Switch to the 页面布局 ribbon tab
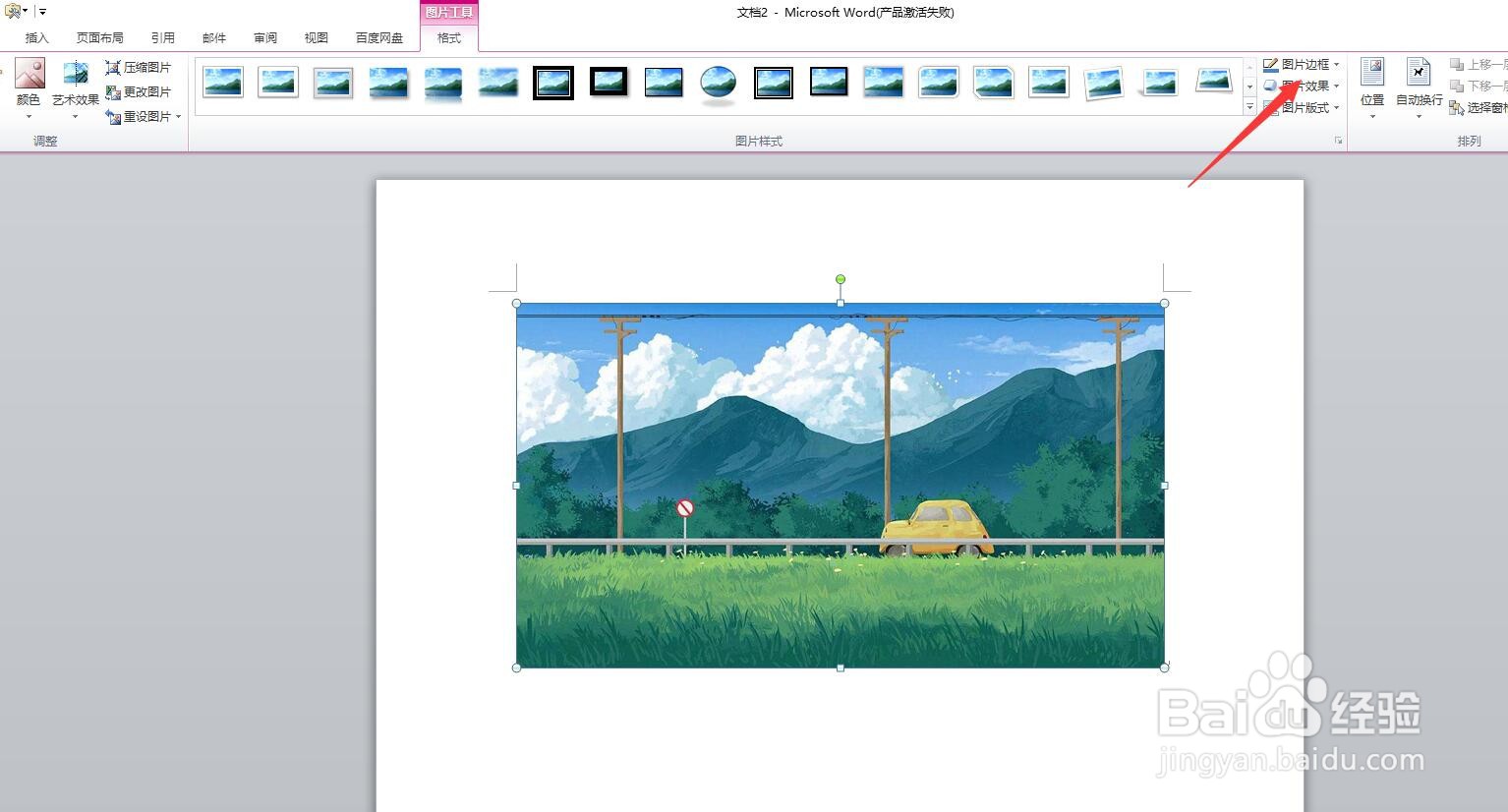Image resolution: width=1508 pixels, height=812 pixels. [100, 38]
